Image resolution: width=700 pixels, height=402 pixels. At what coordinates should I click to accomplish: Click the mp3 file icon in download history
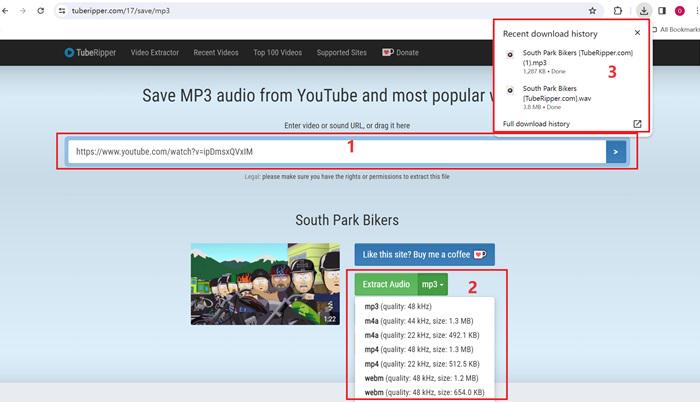510,54
